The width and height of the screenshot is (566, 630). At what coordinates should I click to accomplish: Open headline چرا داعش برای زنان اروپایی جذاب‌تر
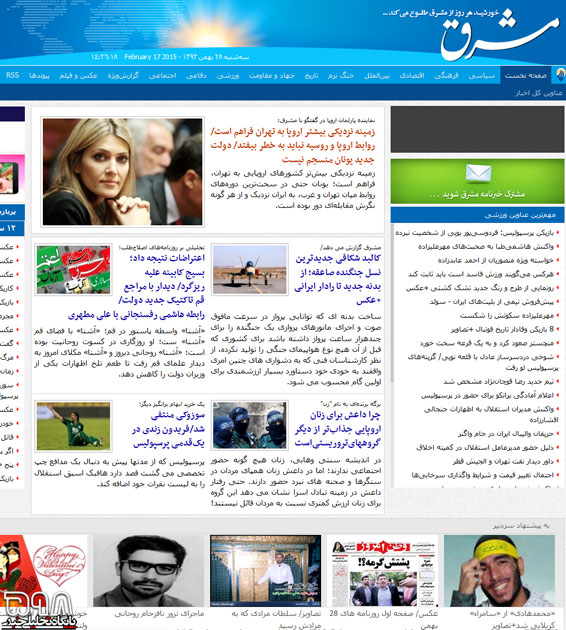click(337, 429)
